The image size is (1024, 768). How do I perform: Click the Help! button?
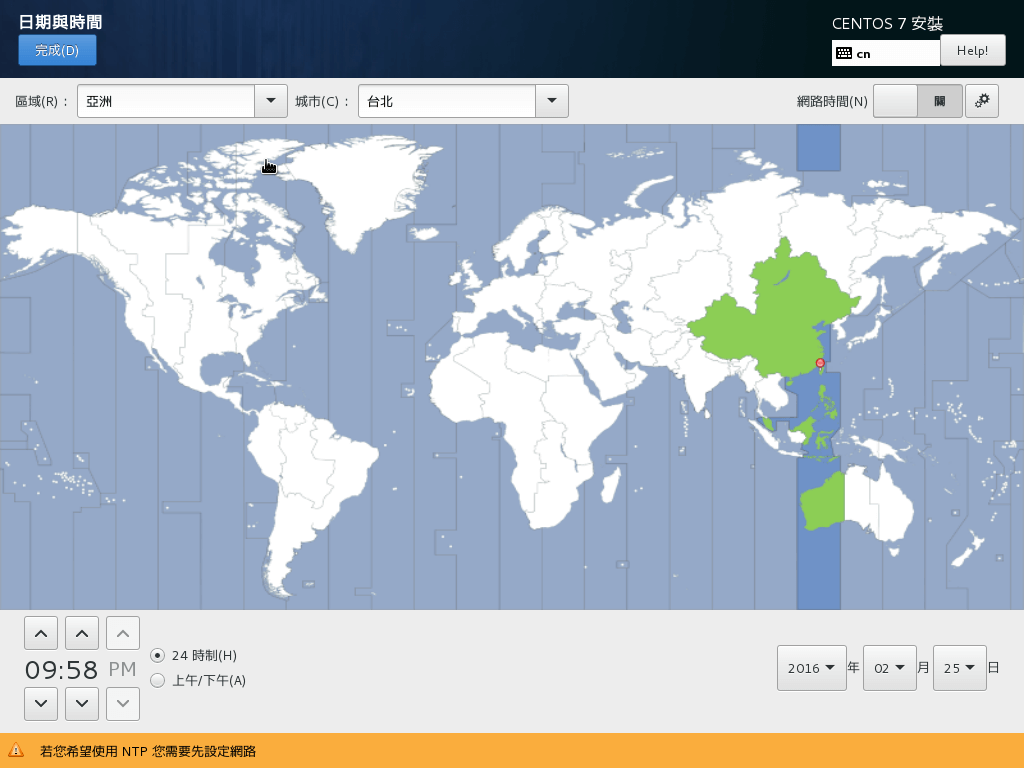[x=972, y=50]
